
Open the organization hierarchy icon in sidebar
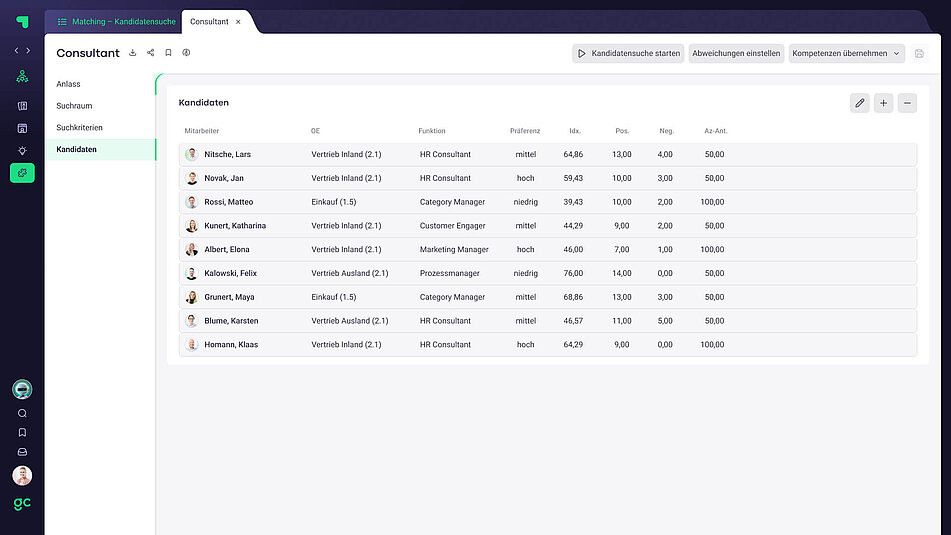(x=22, y=76)
